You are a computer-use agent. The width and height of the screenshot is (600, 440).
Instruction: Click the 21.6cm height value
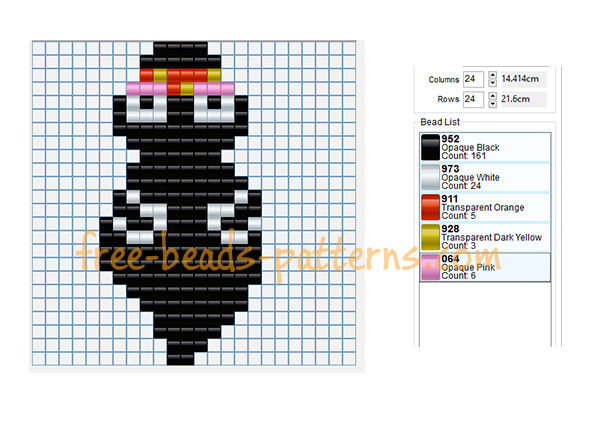click(515, 99)
